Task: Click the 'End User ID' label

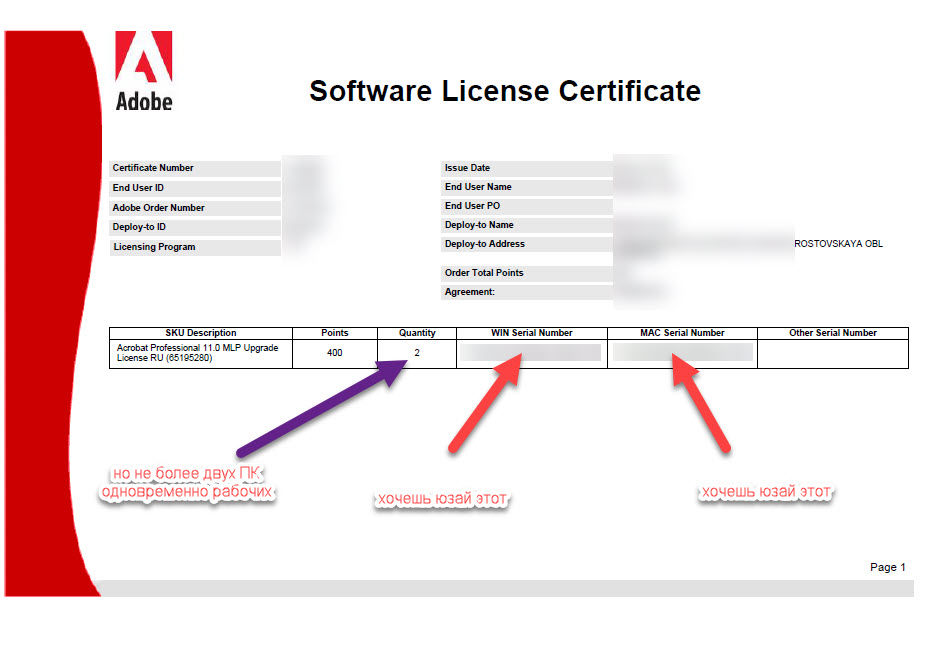Action: click(138, 188)
